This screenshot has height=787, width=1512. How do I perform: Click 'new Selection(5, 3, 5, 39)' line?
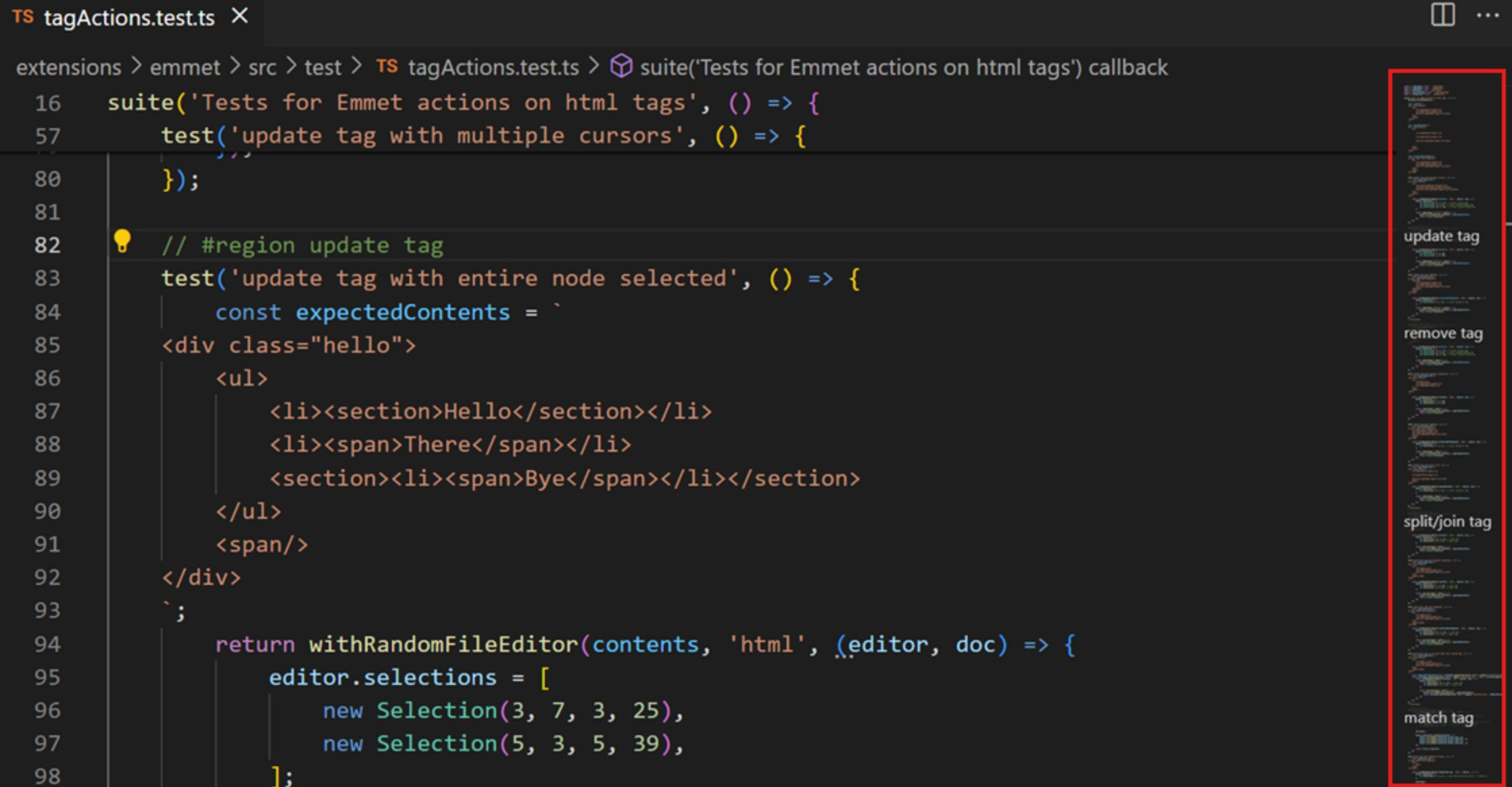[504, 744]
